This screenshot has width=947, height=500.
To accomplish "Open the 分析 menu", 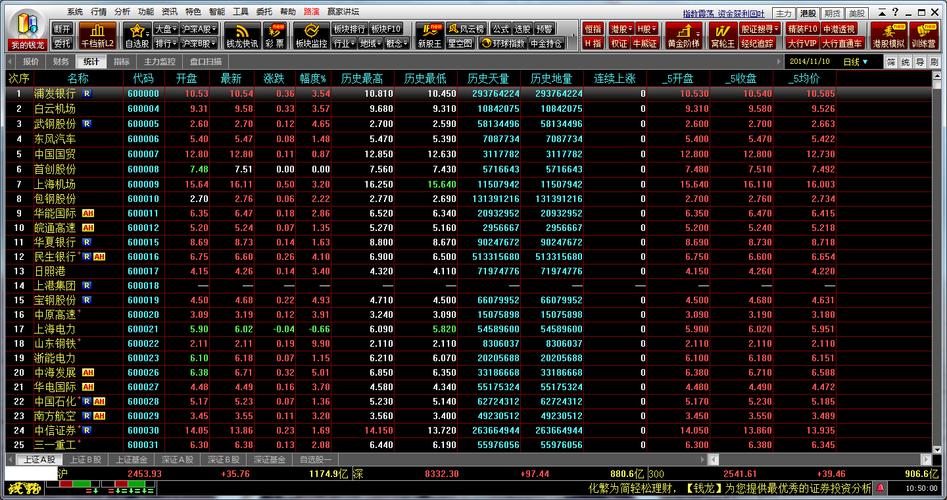I will (122, 11).
